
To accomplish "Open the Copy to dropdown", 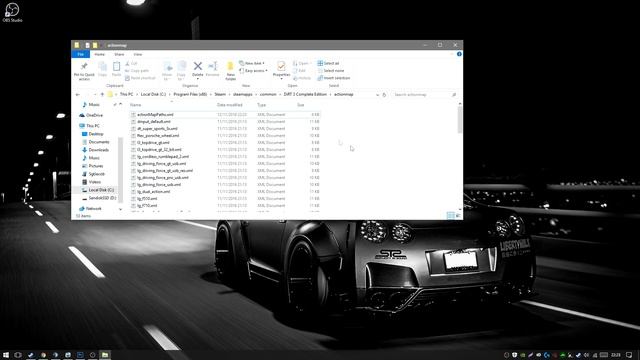I will [x=181, y=70].
